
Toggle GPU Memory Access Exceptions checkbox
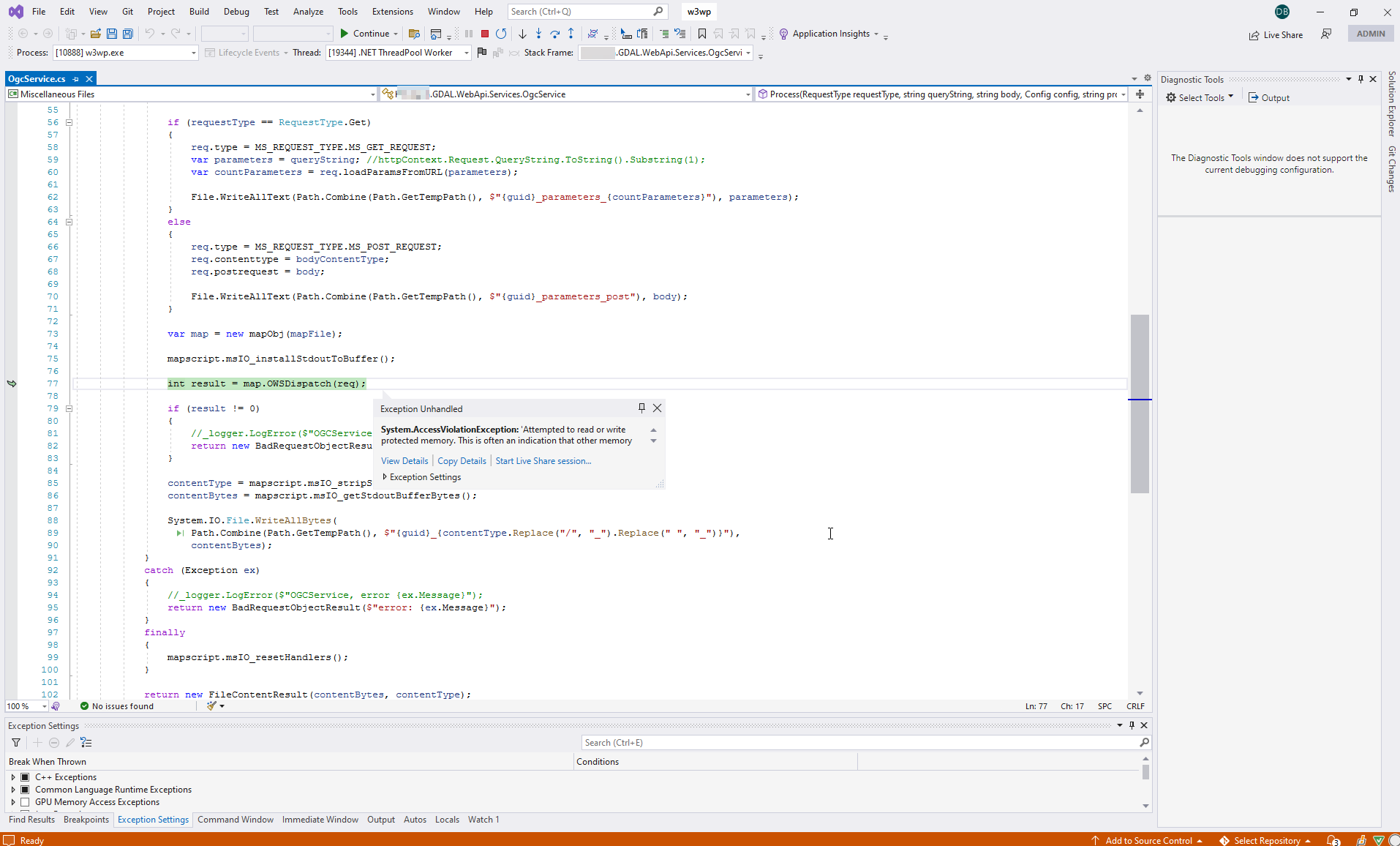pos(25,802)
